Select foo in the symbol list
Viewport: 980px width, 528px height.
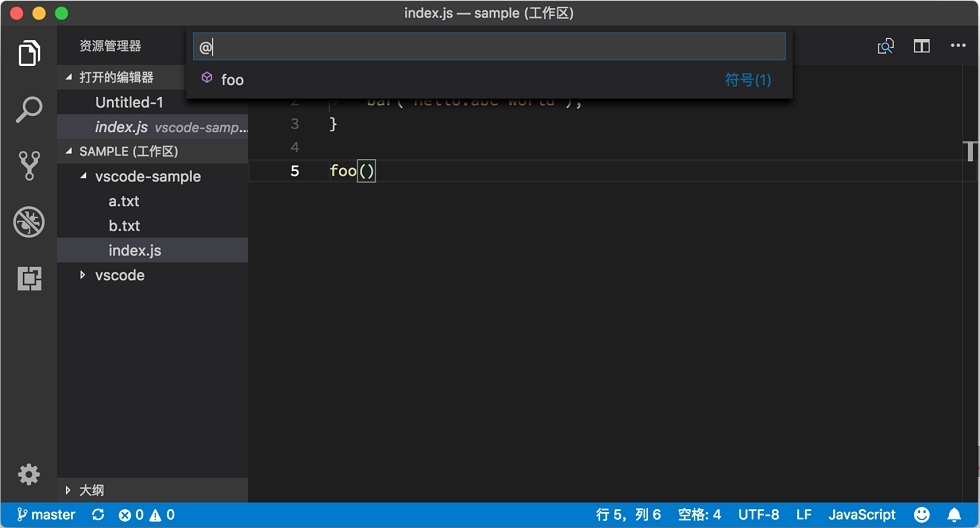tap(489, 79)
